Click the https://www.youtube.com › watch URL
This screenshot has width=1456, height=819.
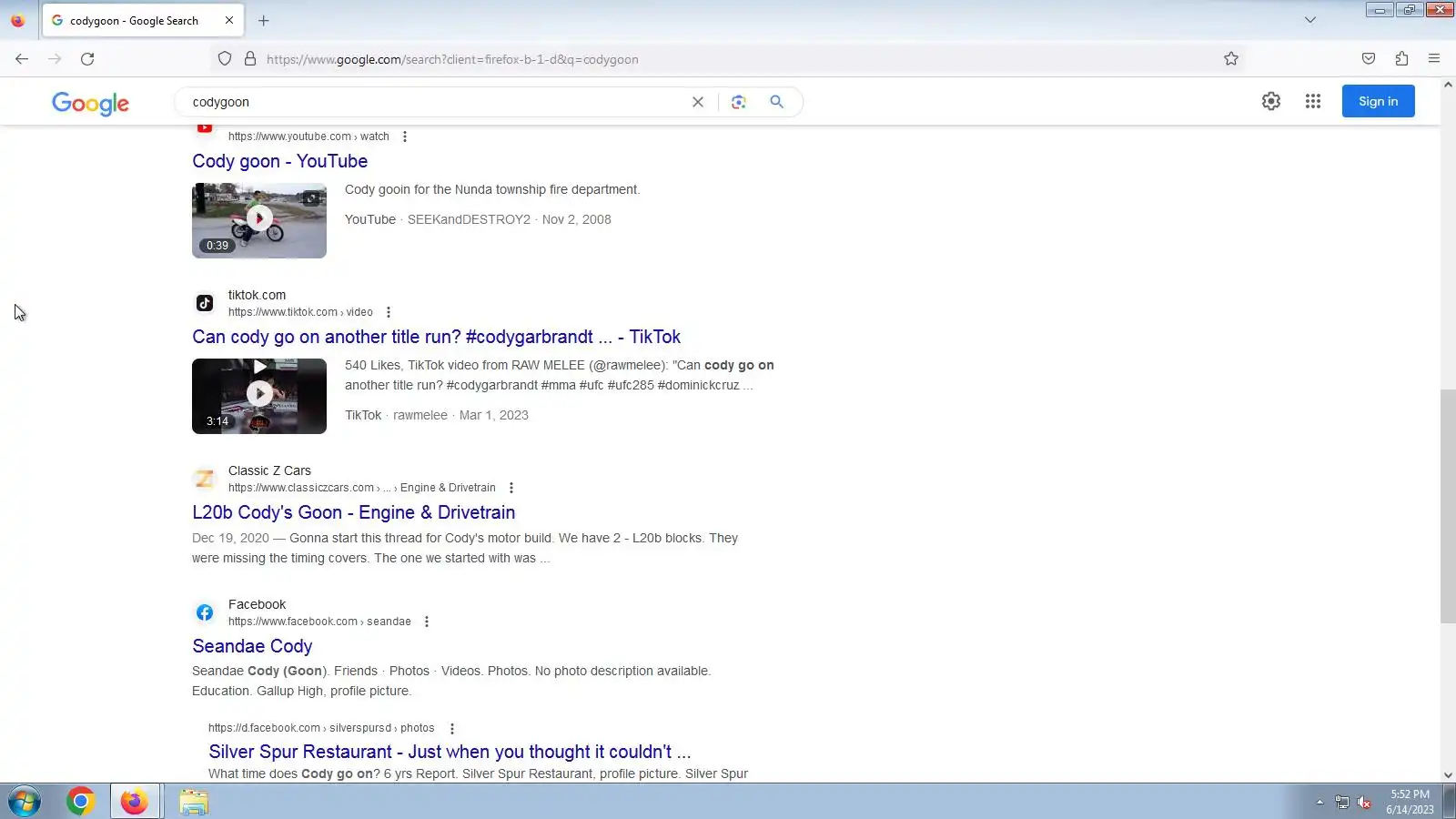[308, 136]
